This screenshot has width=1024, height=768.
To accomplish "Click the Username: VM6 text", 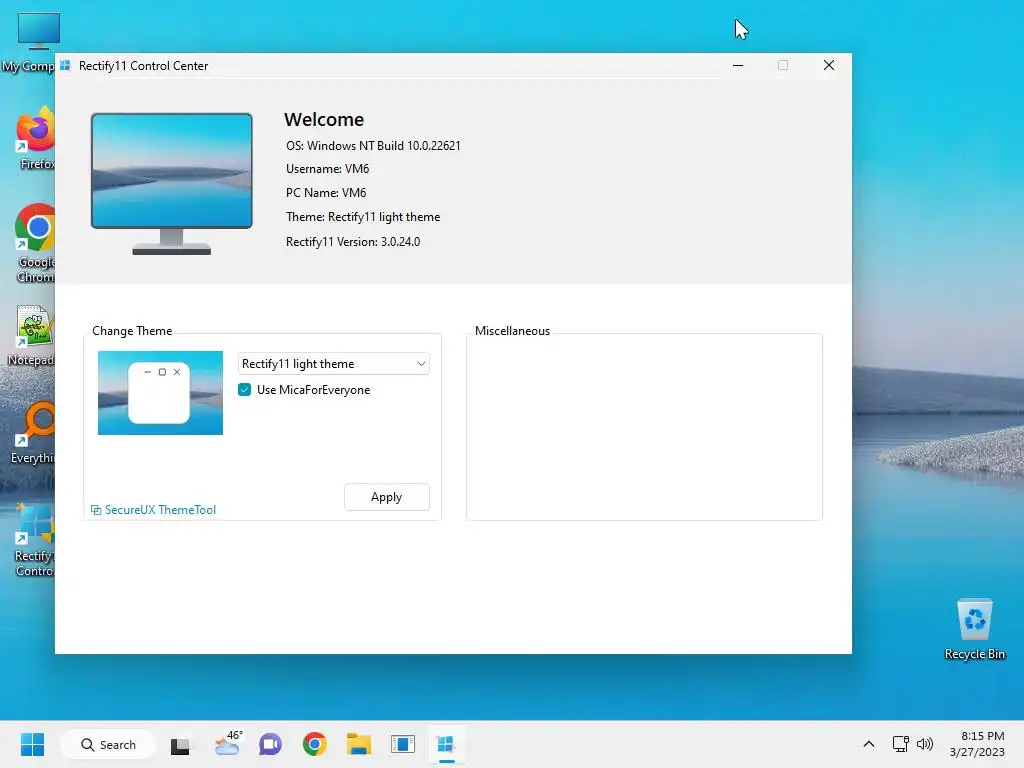I will (327, 169).
